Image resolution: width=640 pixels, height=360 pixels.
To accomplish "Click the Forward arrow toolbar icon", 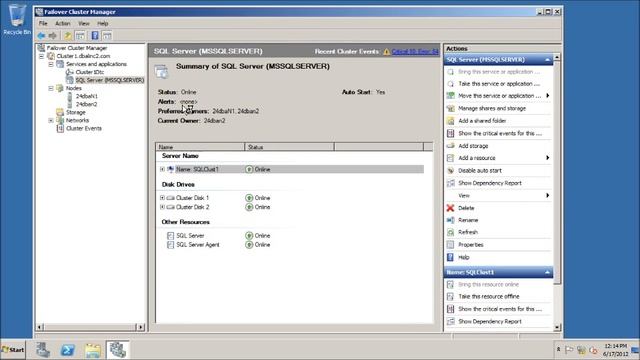I will pyautogui.click(x=53, y=36).
